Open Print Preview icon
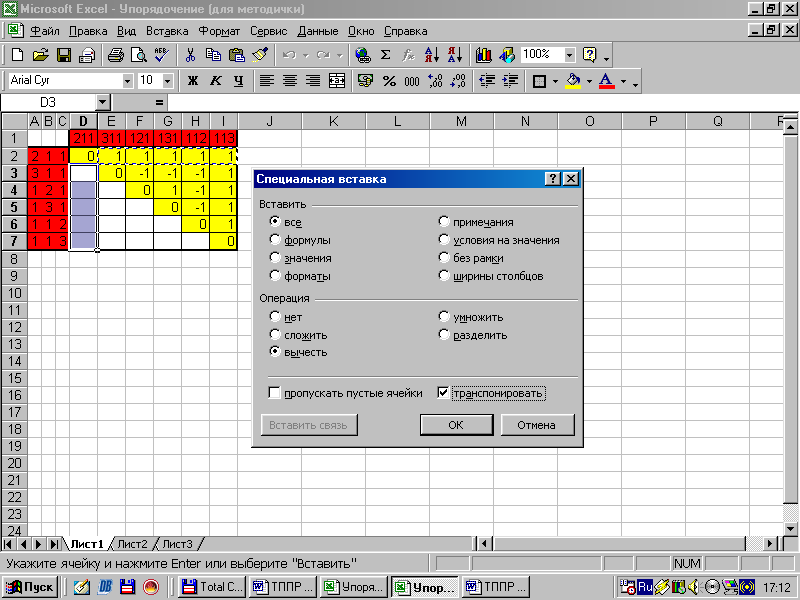 tap(139, 55)
